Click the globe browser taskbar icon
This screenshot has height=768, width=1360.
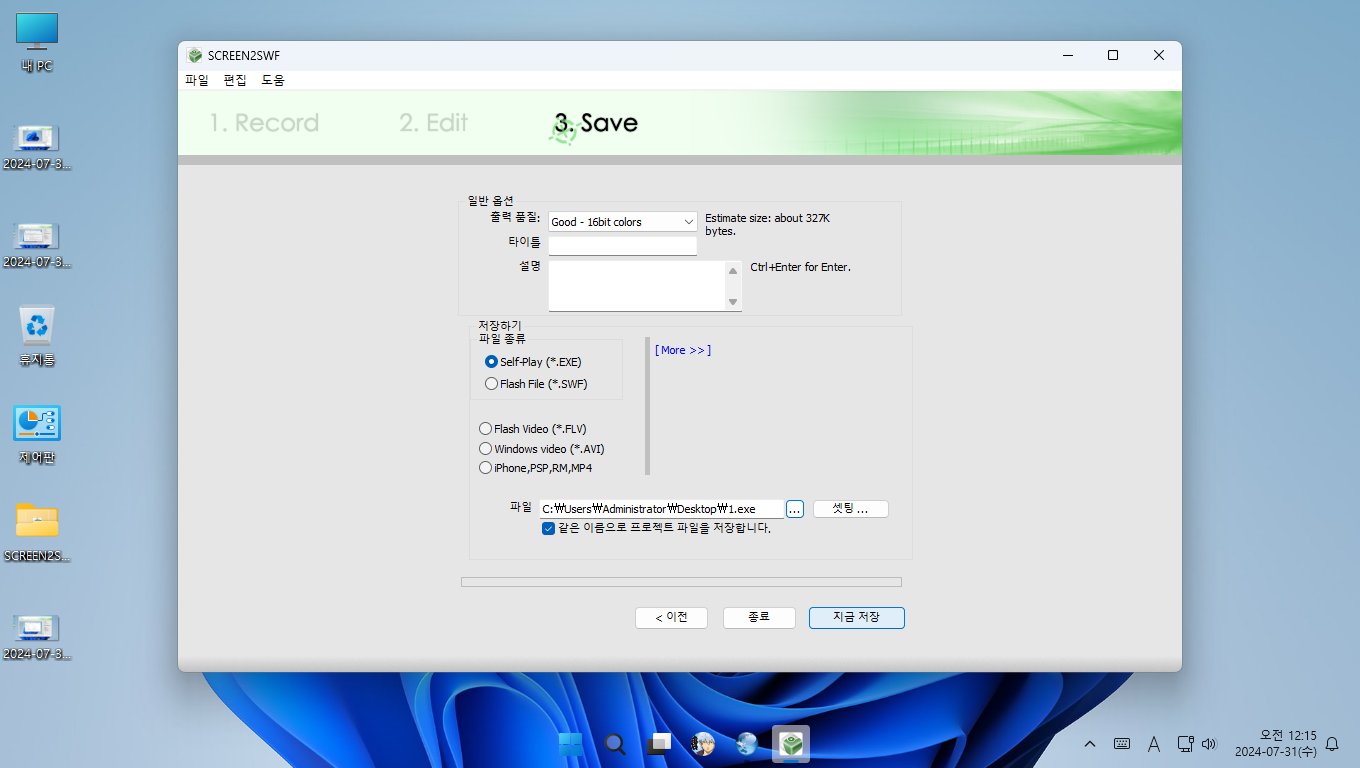[747, 744]
